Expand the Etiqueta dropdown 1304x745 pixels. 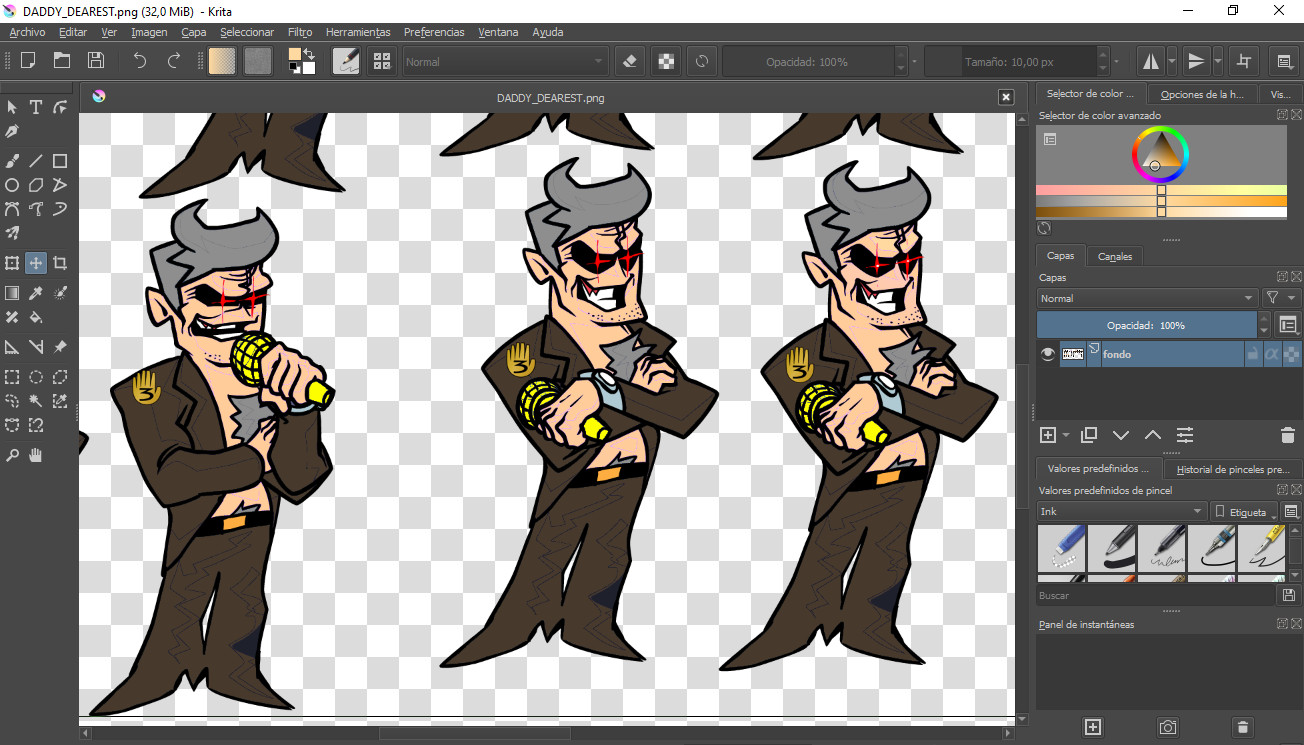click(x=1244, y=511)
